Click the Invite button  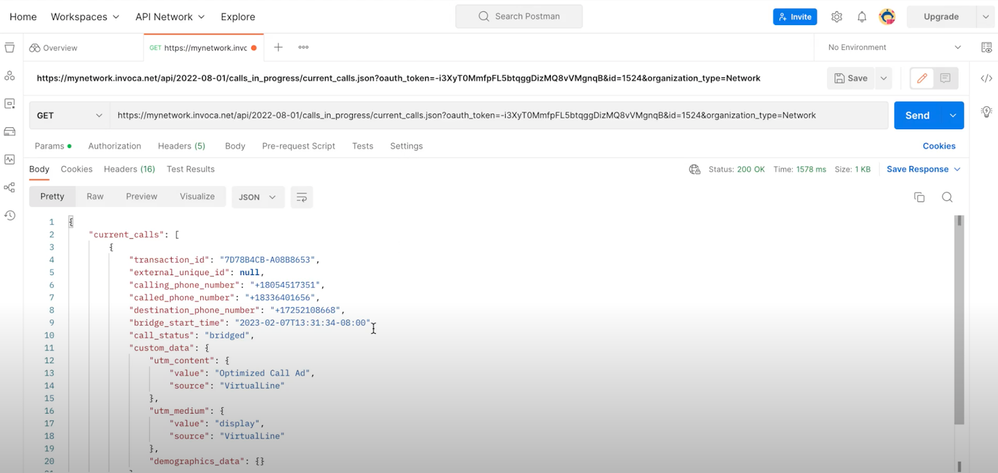[795, 17]
